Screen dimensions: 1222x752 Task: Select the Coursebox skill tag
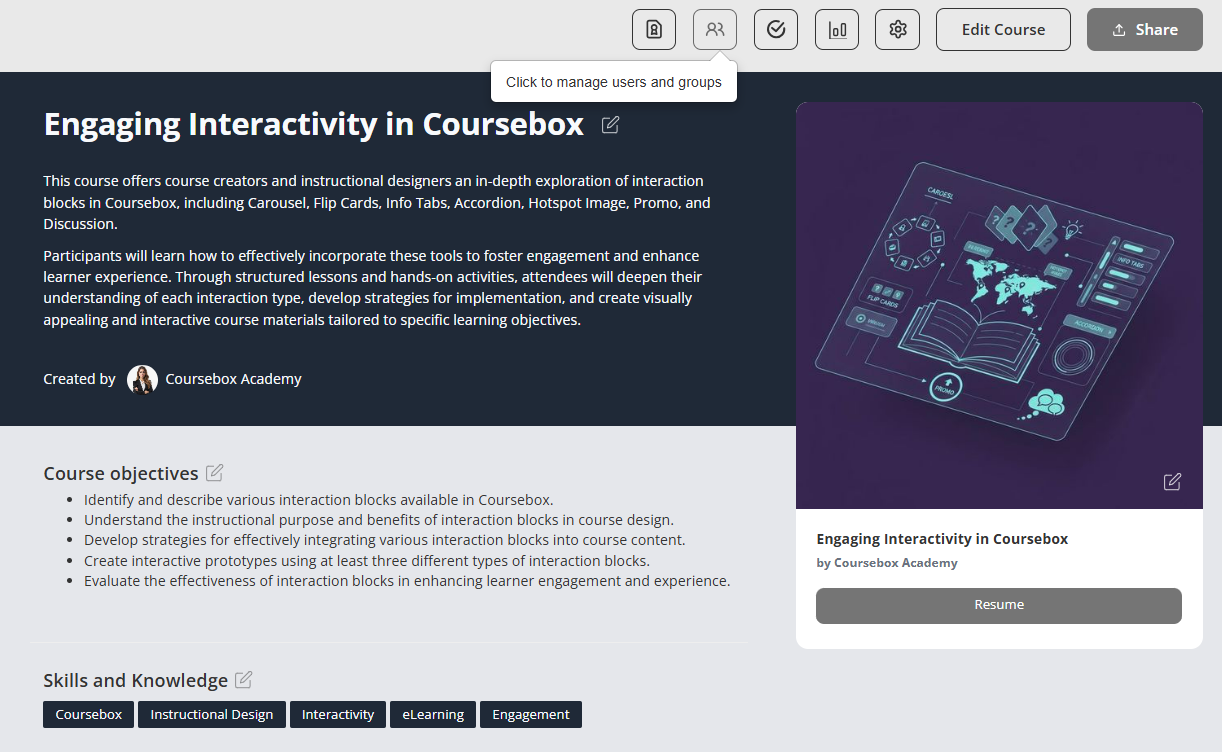pyautogui.click(x=89, y=714)
